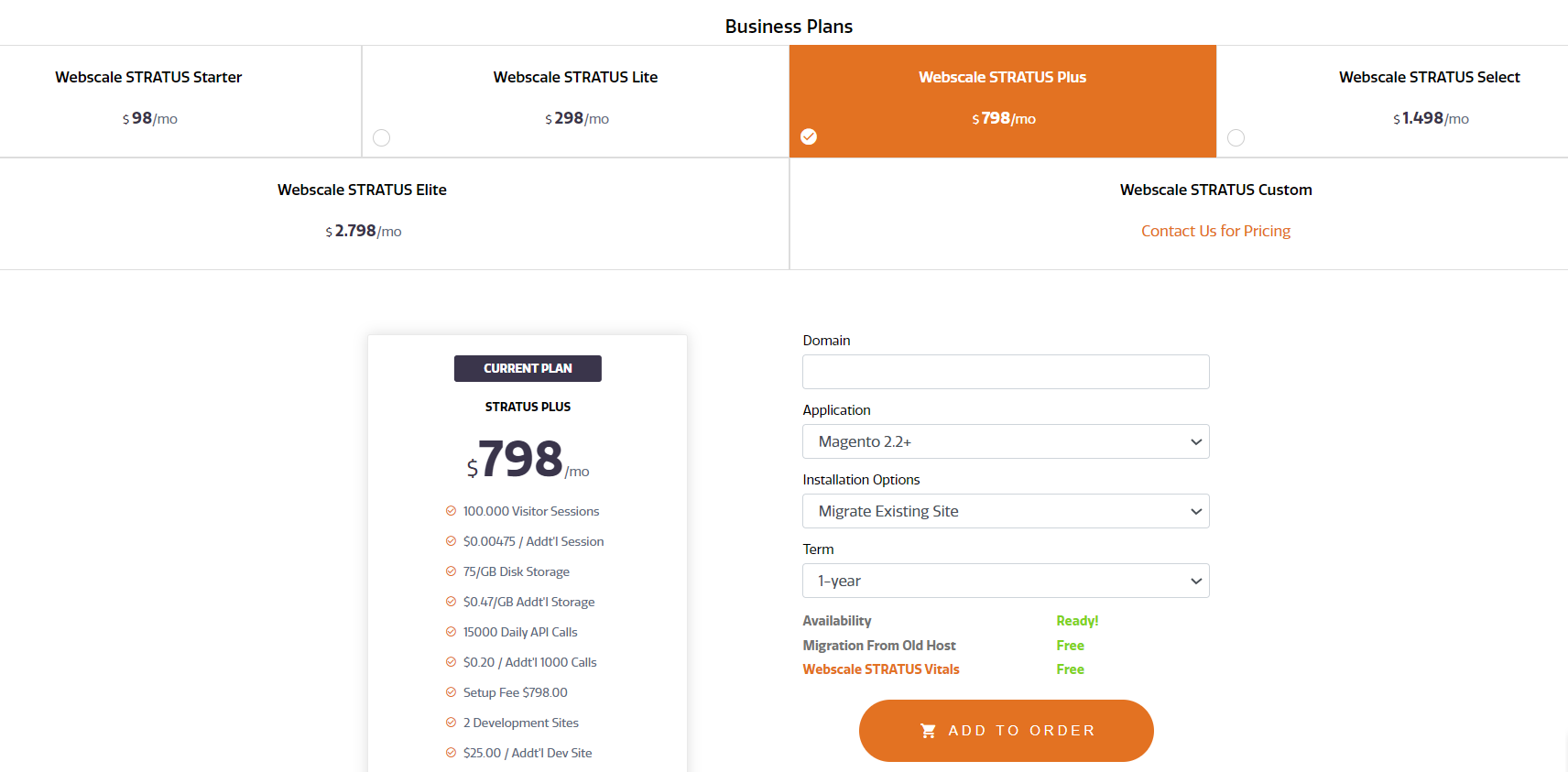Click the $2.798/mo Elite price
Screen dimensions: 1568x772
pyautogui.click(x=364, y=231)
